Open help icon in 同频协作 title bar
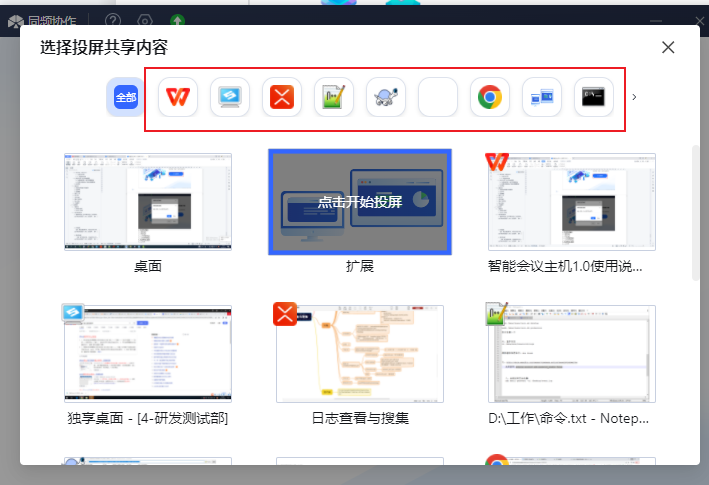This screenshot has width=709, height=485. (113, 20)
